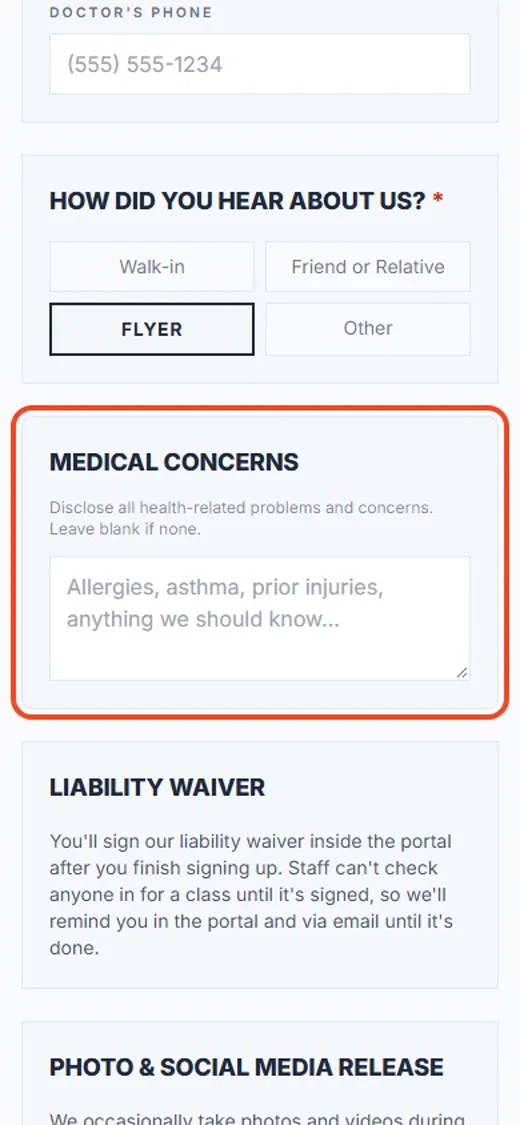Click the 'Disclose all health-related problems' helper text
This screenshot has height=1125, width=520.
tap(241, 508)
